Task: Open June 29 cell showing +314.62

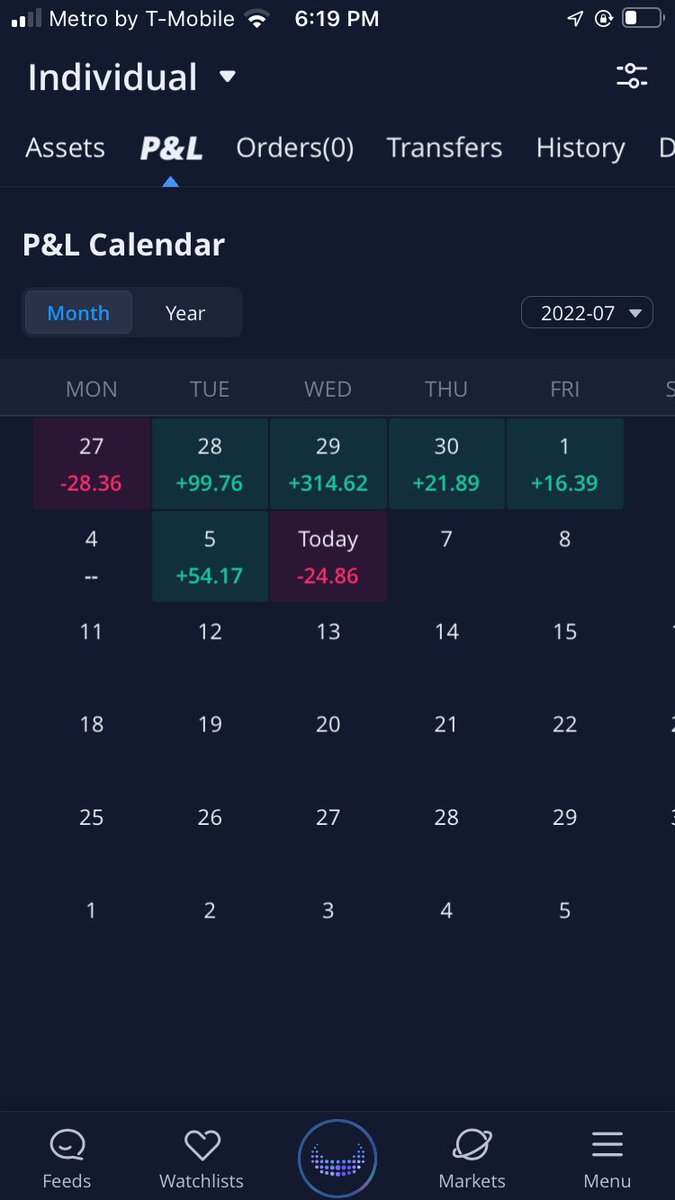Action: [x=328, y=464]
